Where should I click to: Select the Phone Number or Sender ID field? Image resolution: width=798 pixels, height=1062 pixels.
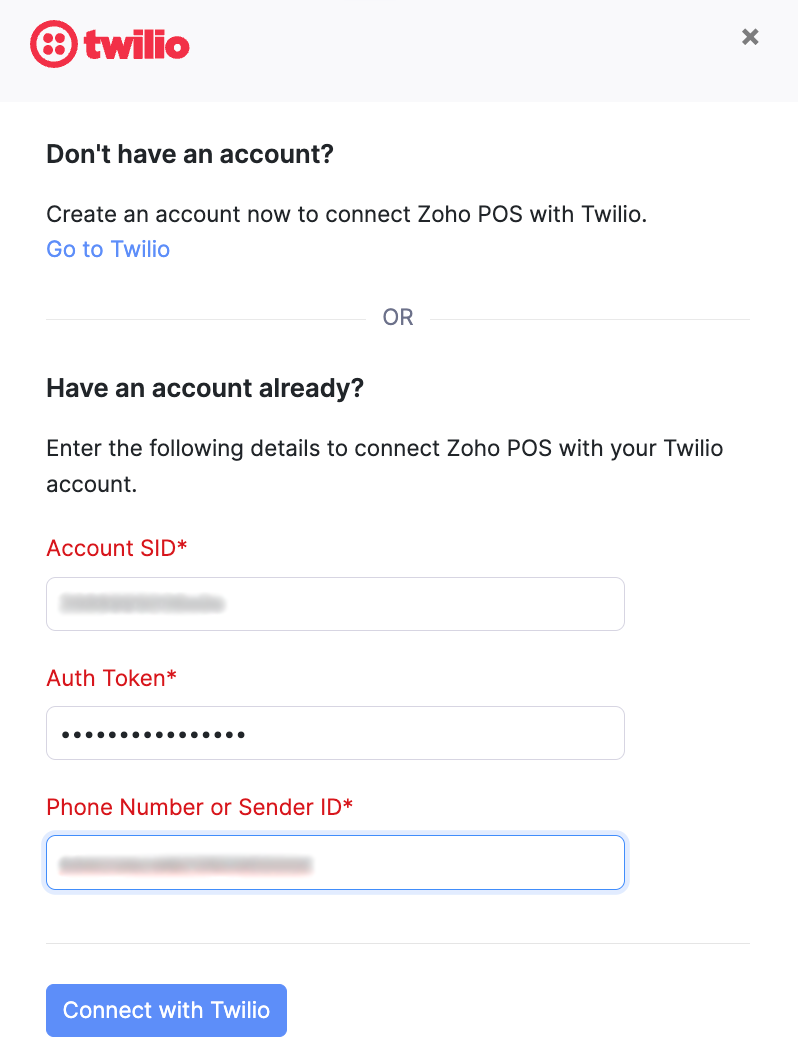tap(335, 863)
